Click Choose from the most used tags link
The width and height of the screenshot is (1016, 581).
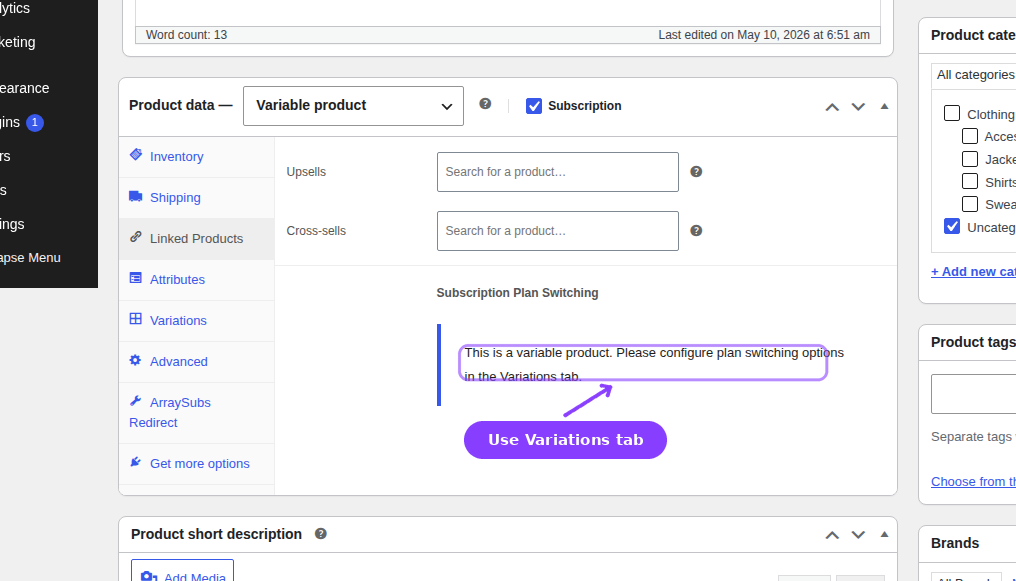973,481
